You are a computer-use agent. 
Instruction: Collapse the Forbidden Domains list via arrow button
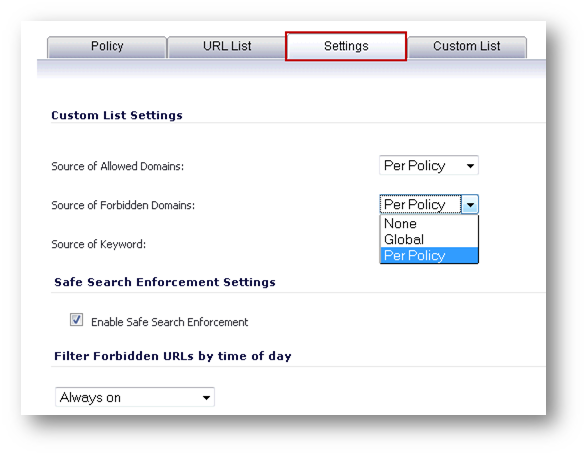(x=470, y=205)
